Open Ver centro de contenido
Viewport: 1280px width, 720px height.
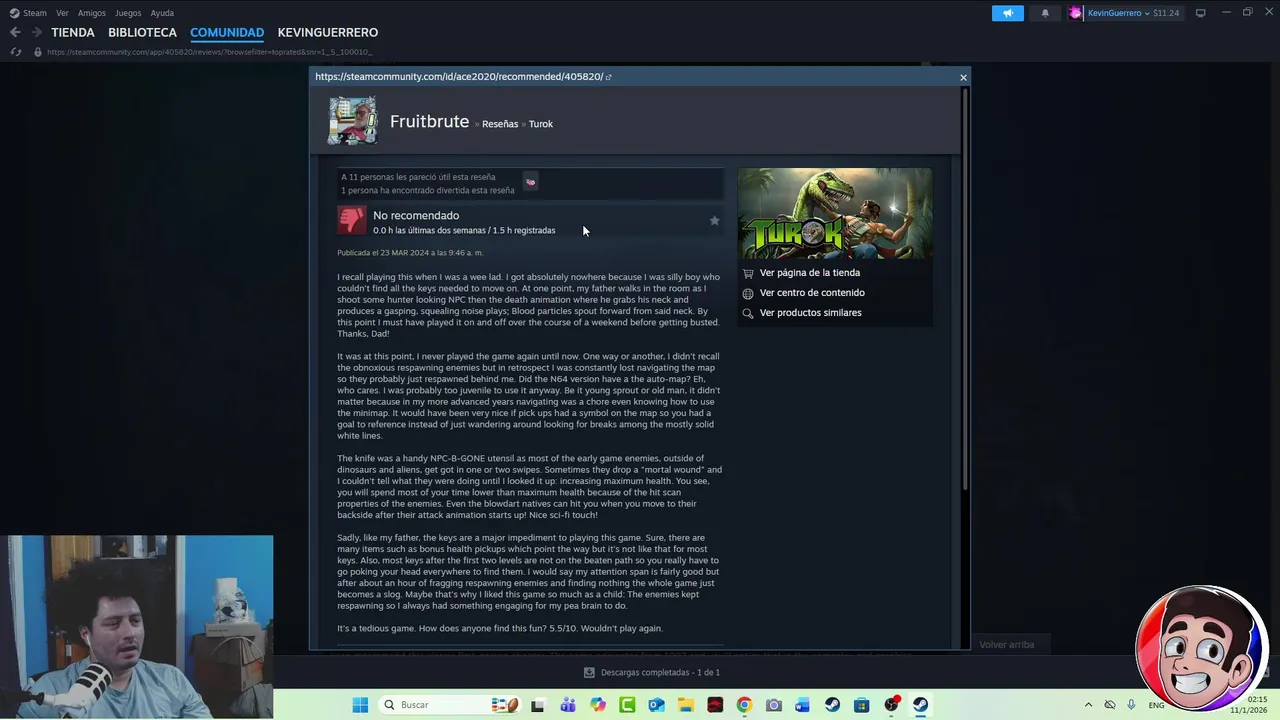[812, 293]
